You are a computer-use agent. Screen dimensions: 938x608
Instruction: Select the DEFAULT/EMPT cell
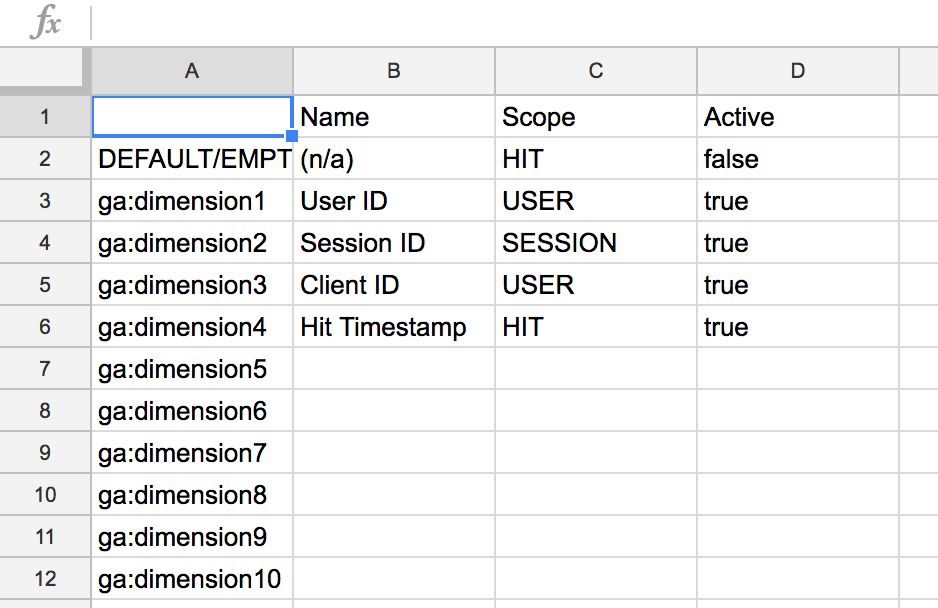coord(192,159)
